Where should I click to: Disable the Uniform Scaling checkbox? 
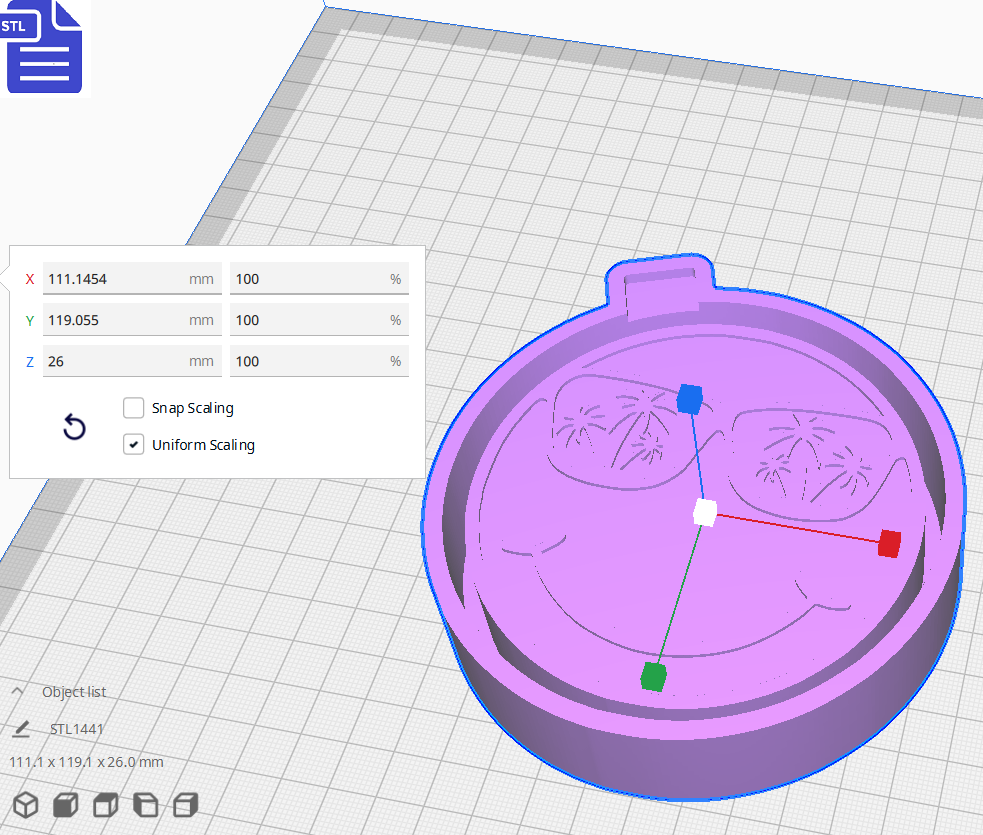[134, 444]
